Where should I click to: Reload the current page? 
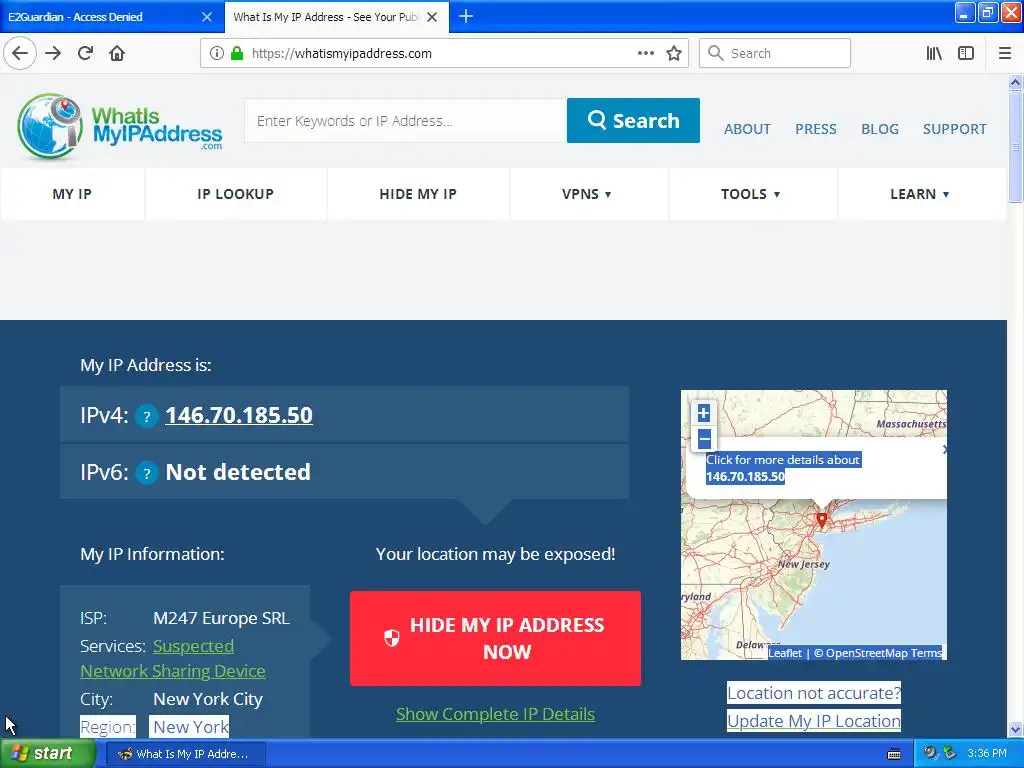pyautogui.click(x=86, y=53)
